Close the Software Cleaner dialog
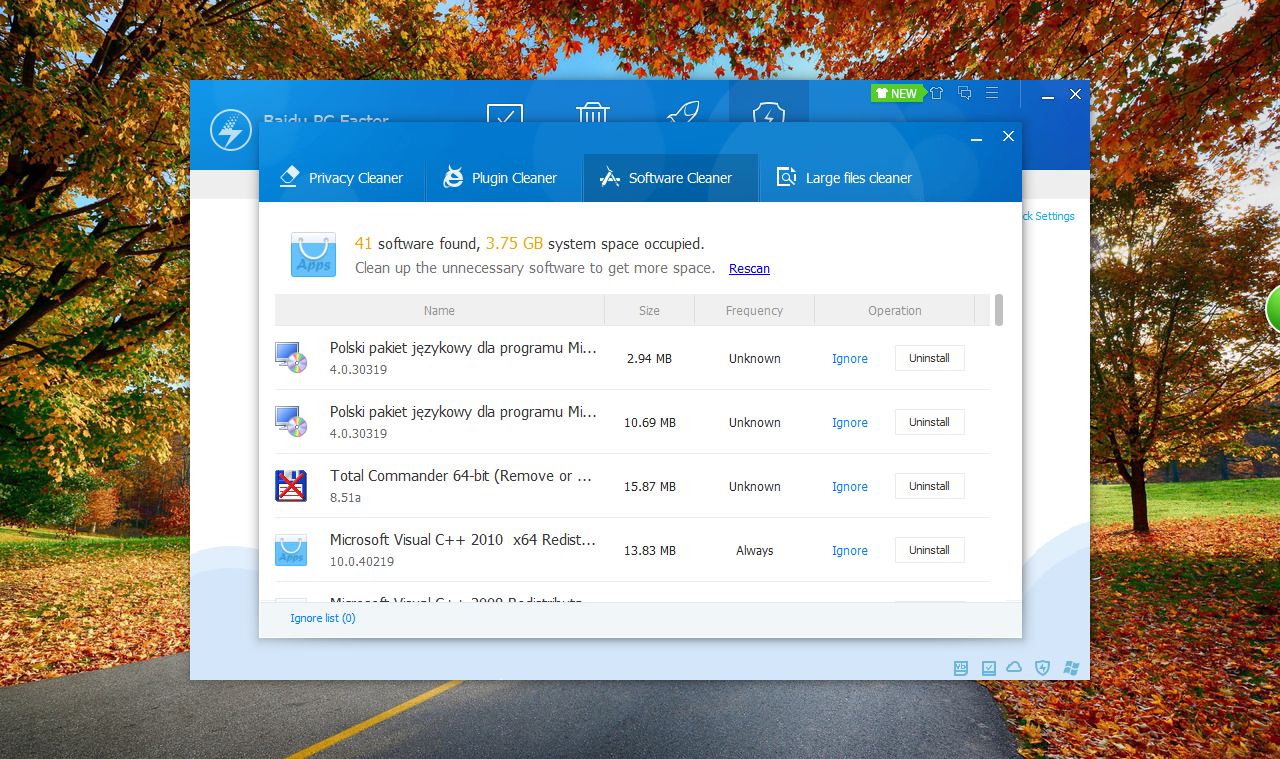This screenshot has height=759, width=1280. click(x=1008, y=136)
